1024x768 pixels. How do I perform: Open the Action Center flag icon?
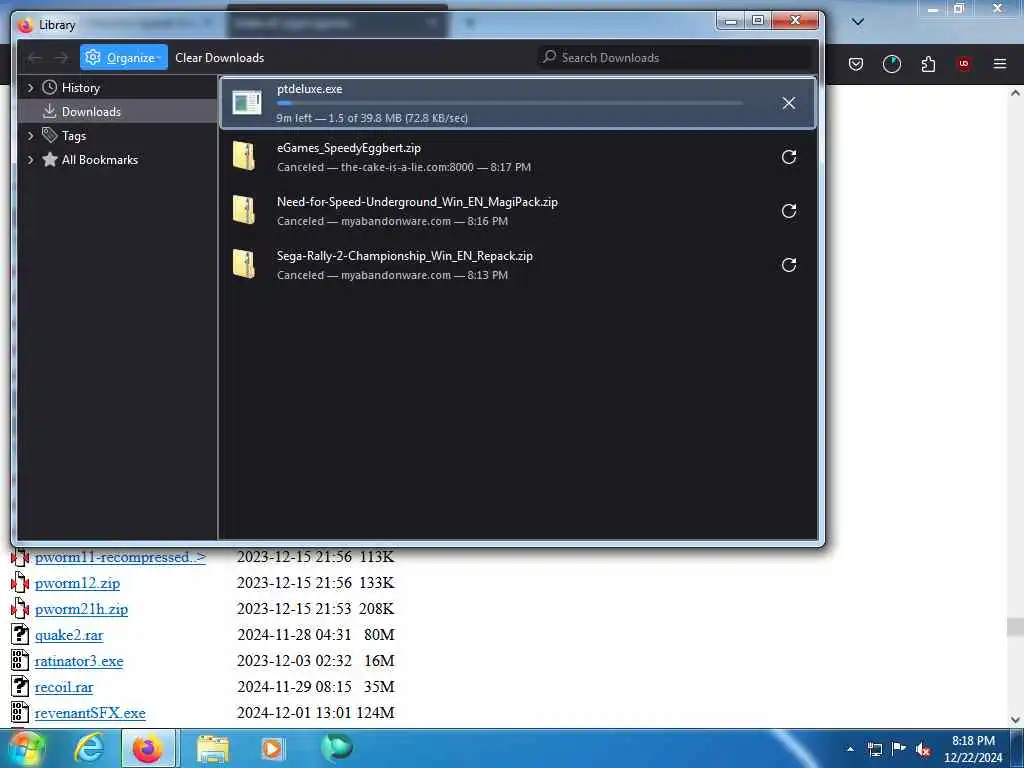click(899, 749)
